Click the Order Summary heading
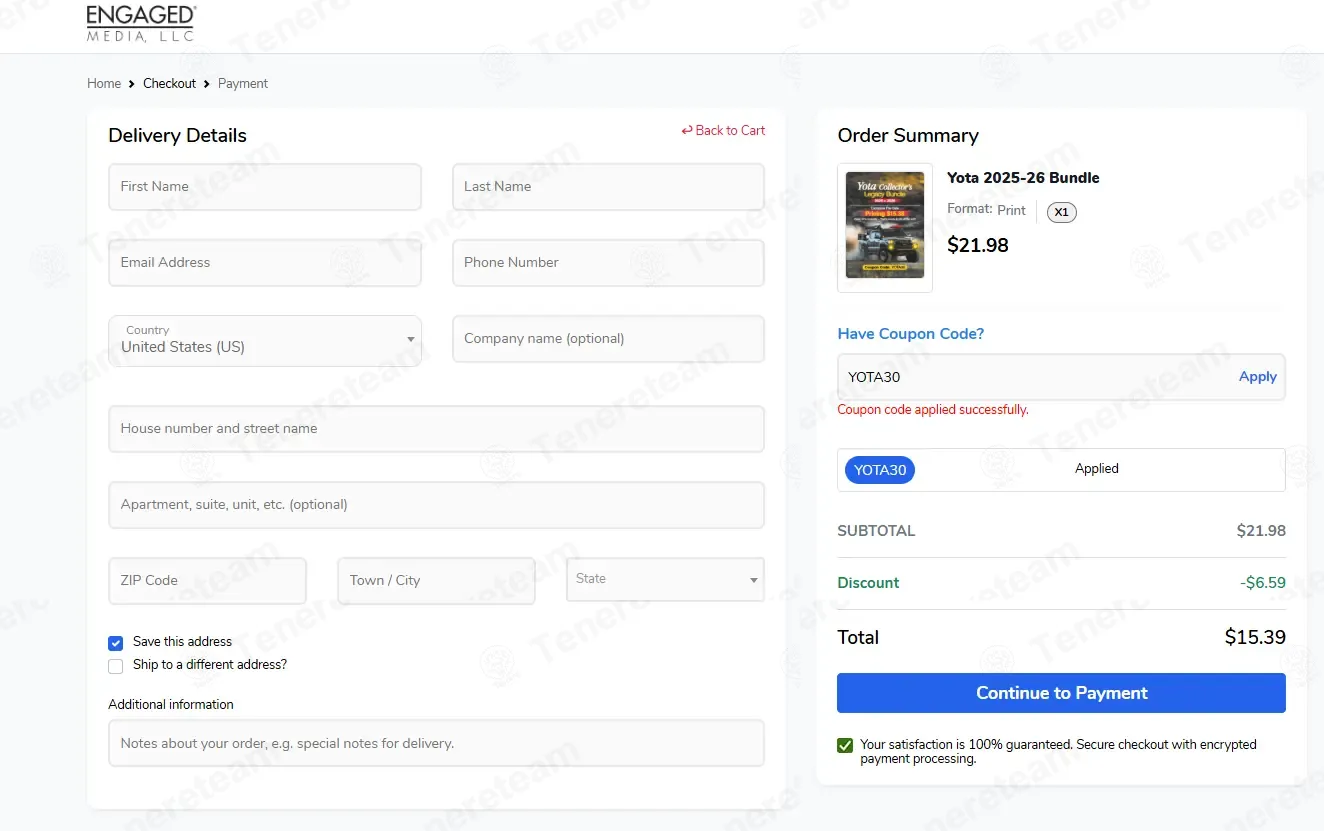 click(908, 136)
